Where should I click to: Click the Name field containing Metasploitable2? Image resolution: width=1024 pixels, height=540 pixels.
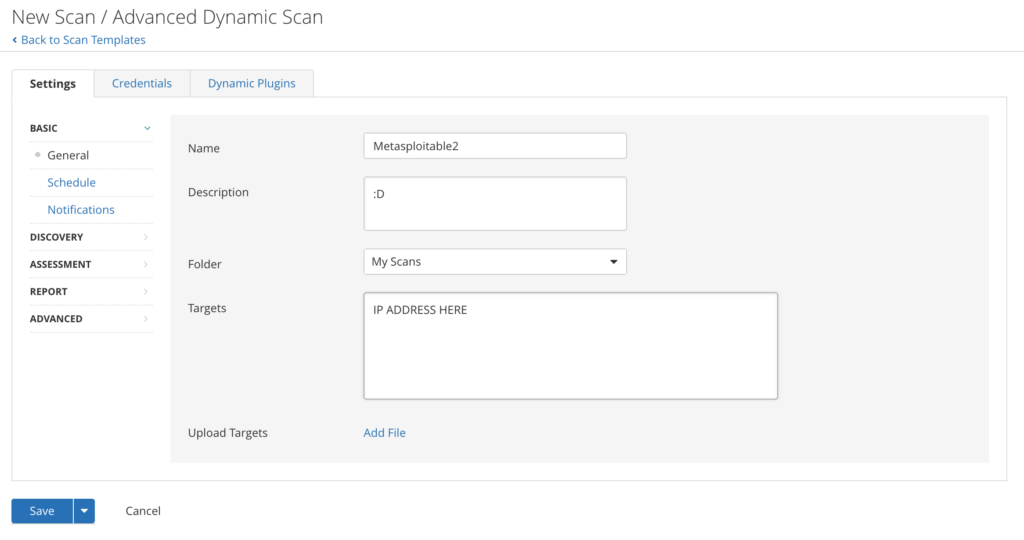[x=495, y=146]
